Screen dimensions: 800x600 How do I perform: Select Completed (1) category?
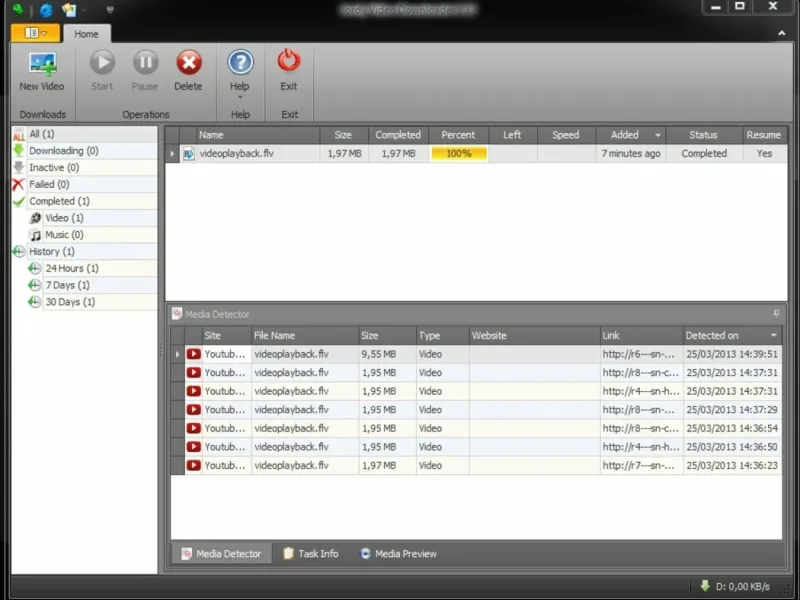pyautogui.click(x=85, y=201)
